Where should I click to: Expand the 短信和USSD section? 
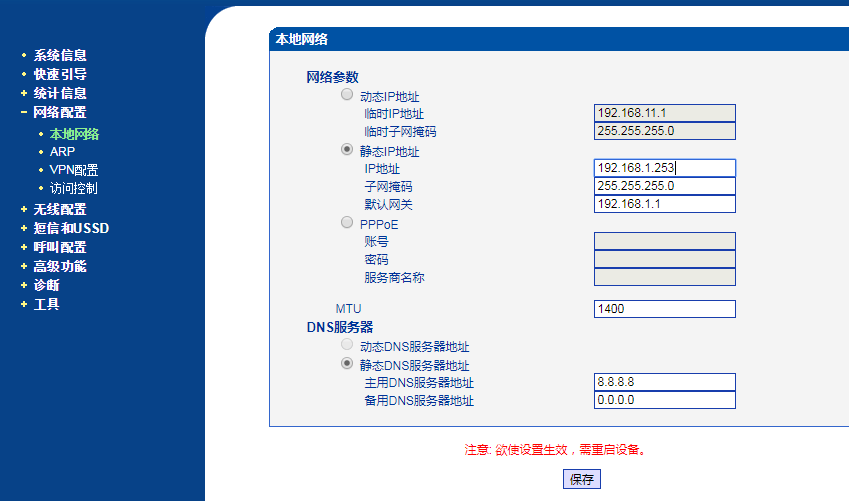[x=70, y=228]
